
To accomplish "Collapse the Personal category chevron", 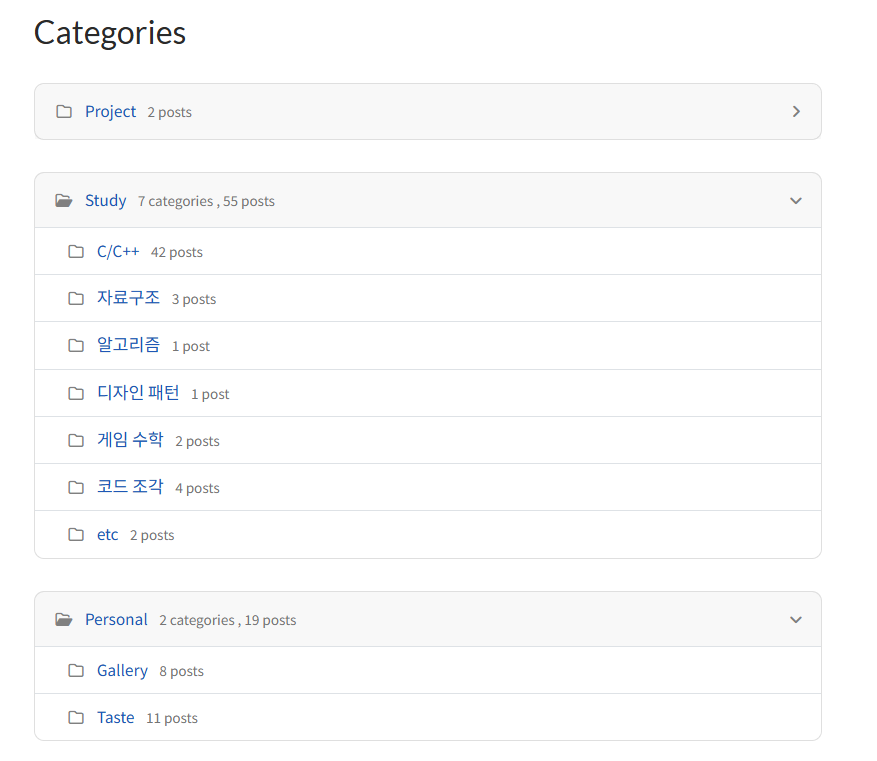I will point(796,620).
